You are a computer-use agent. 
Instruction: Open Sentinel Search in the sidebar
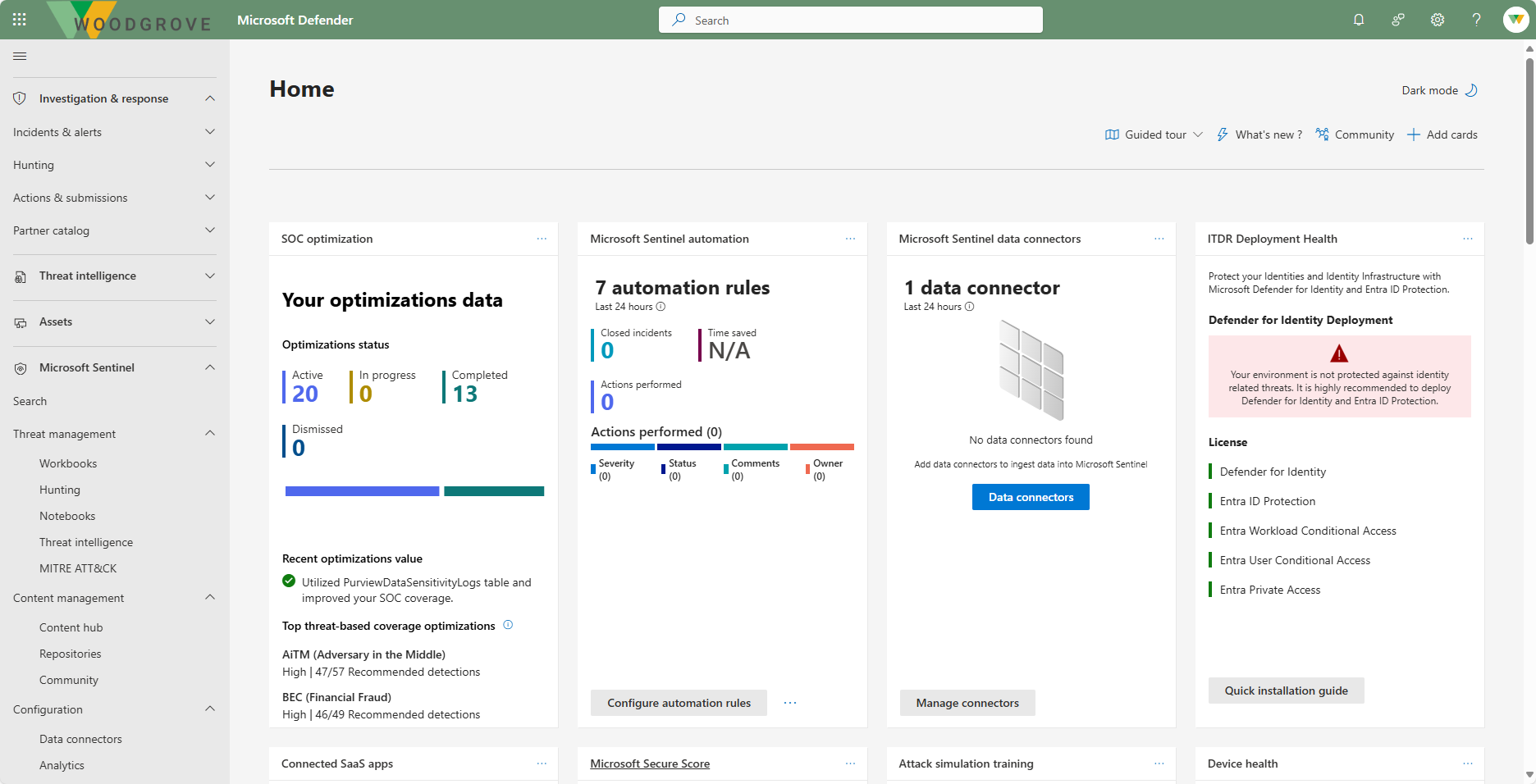pyautogui.click(x=30, y=401)
